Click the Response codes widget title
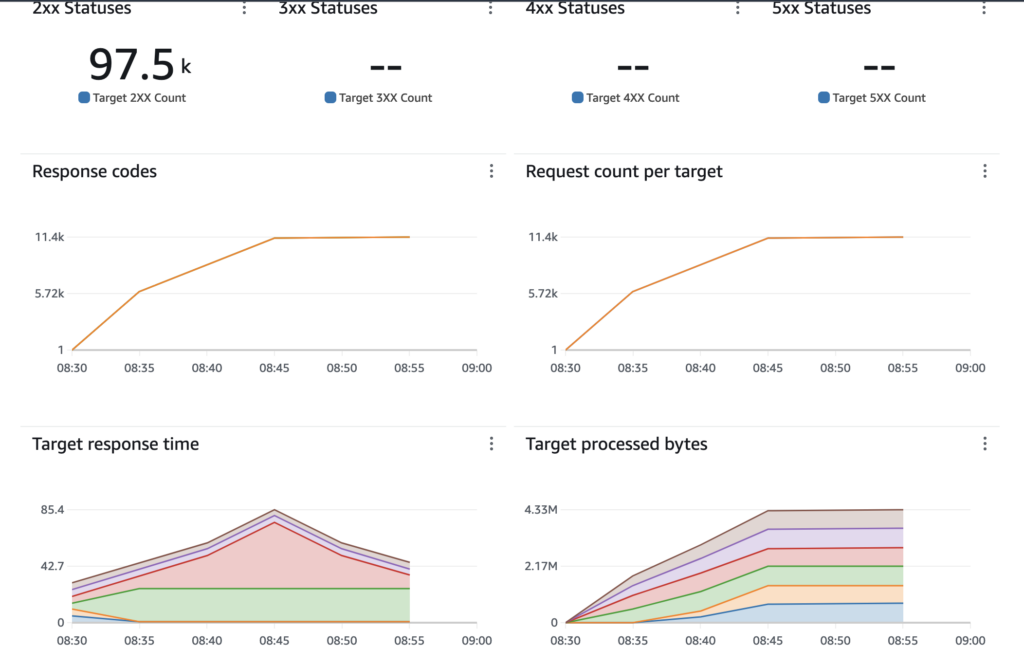This screenshot has width=1024, height=667. pos(94,171)
